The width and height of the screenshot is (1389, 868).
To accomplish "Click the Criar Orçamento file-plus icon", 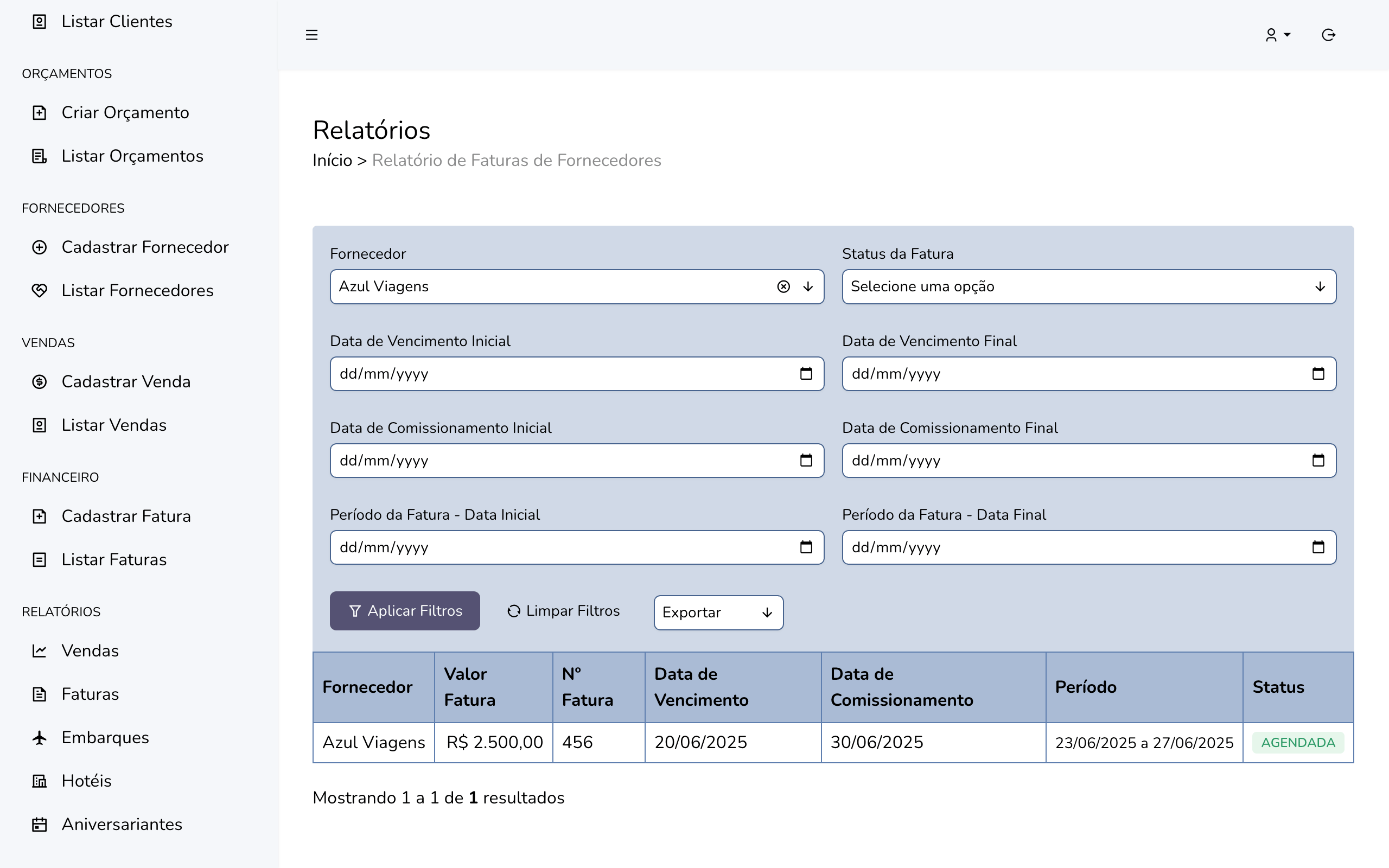I will (39, 112).
